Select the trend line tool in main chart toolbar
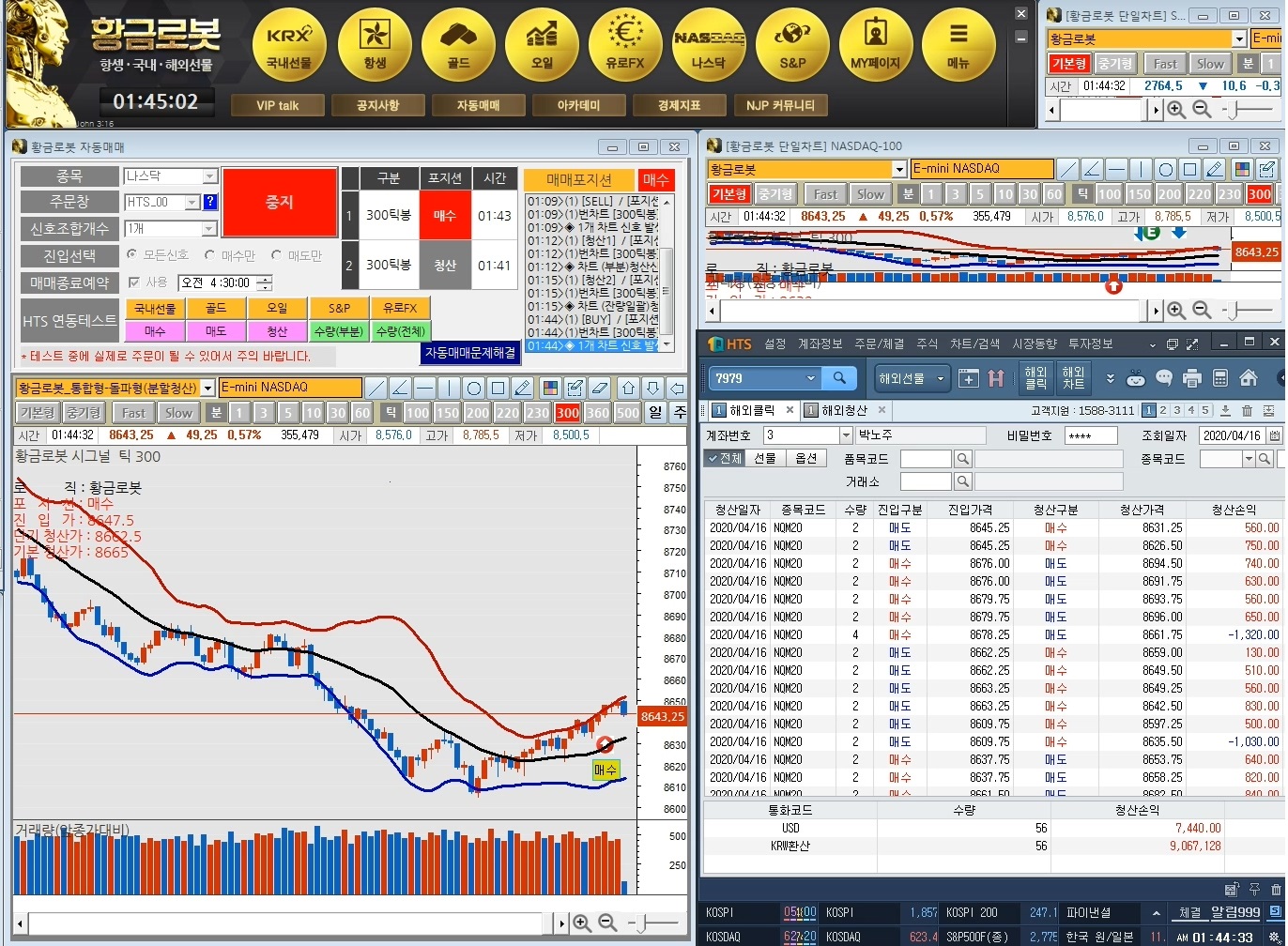This screenshot has height=946, width=1288. point(376,388)
